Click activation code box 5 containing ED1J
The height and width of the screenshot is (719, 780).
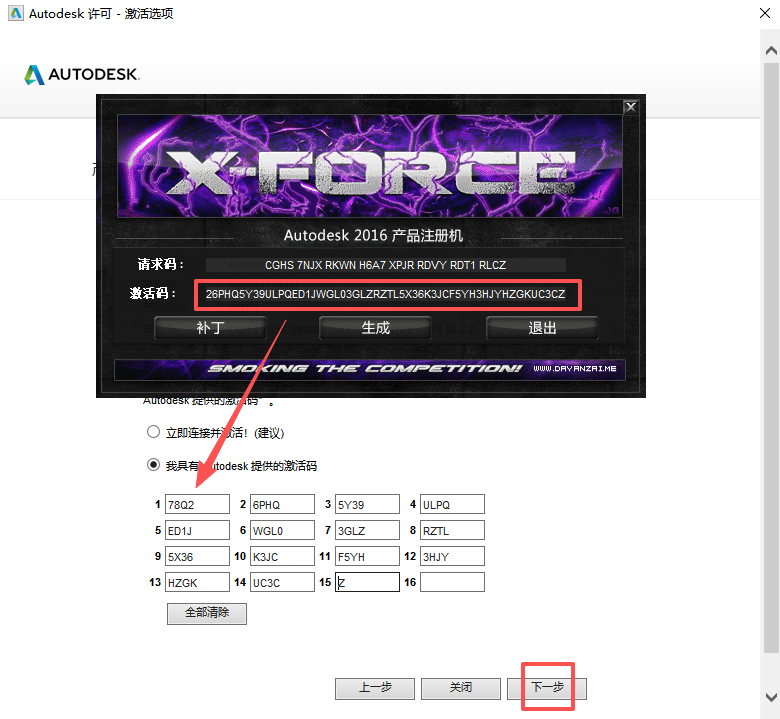click(x=197, y=530)
